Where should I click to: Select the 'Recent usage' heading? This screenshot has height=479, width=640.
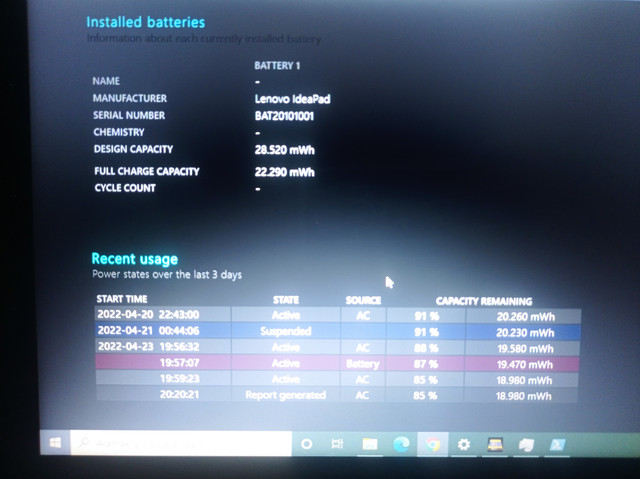pyautogui.click(x=135, y=259)
